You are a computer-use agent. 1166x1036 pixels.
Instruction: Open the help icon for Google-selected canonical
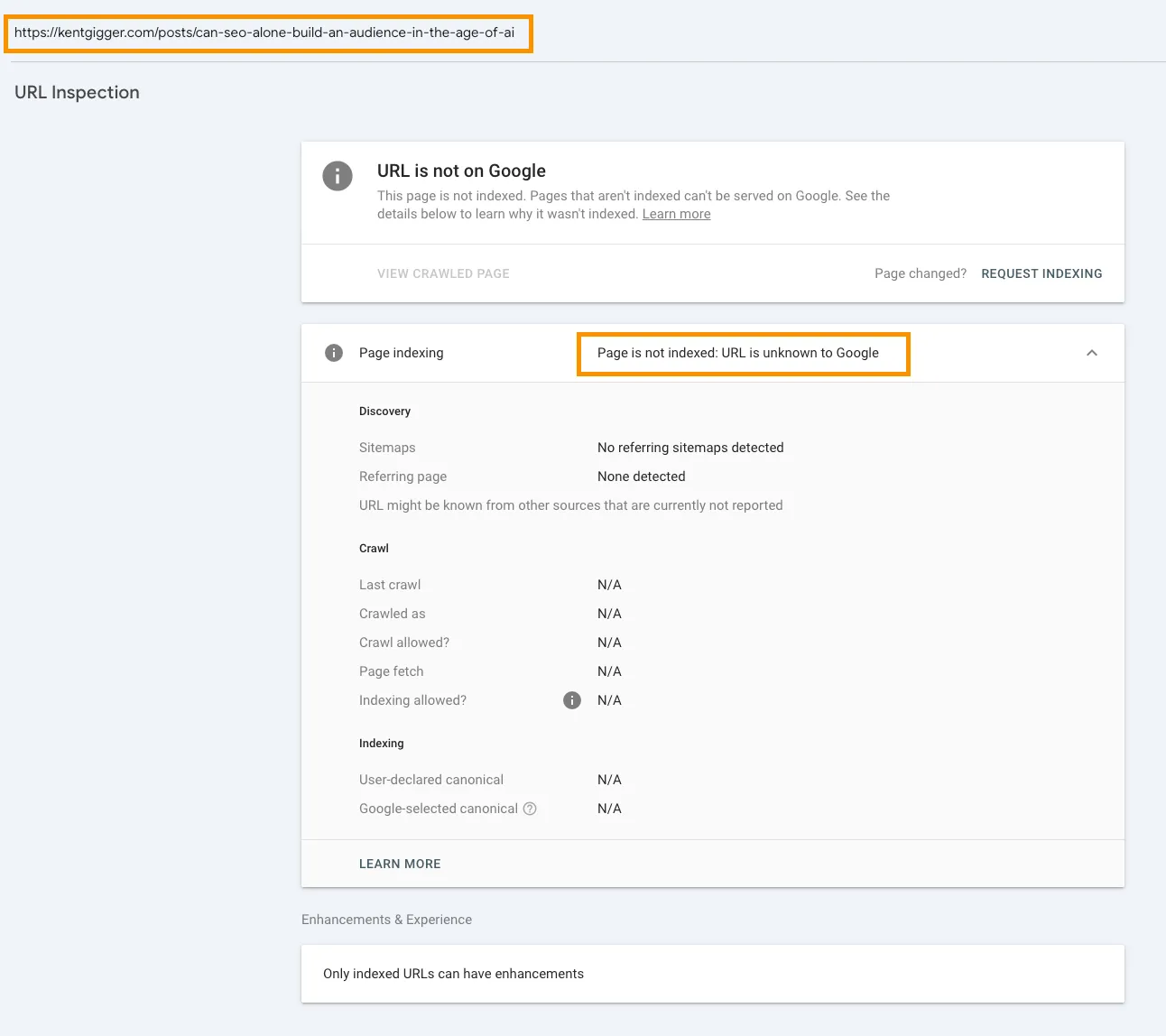(x=530, y=809)
